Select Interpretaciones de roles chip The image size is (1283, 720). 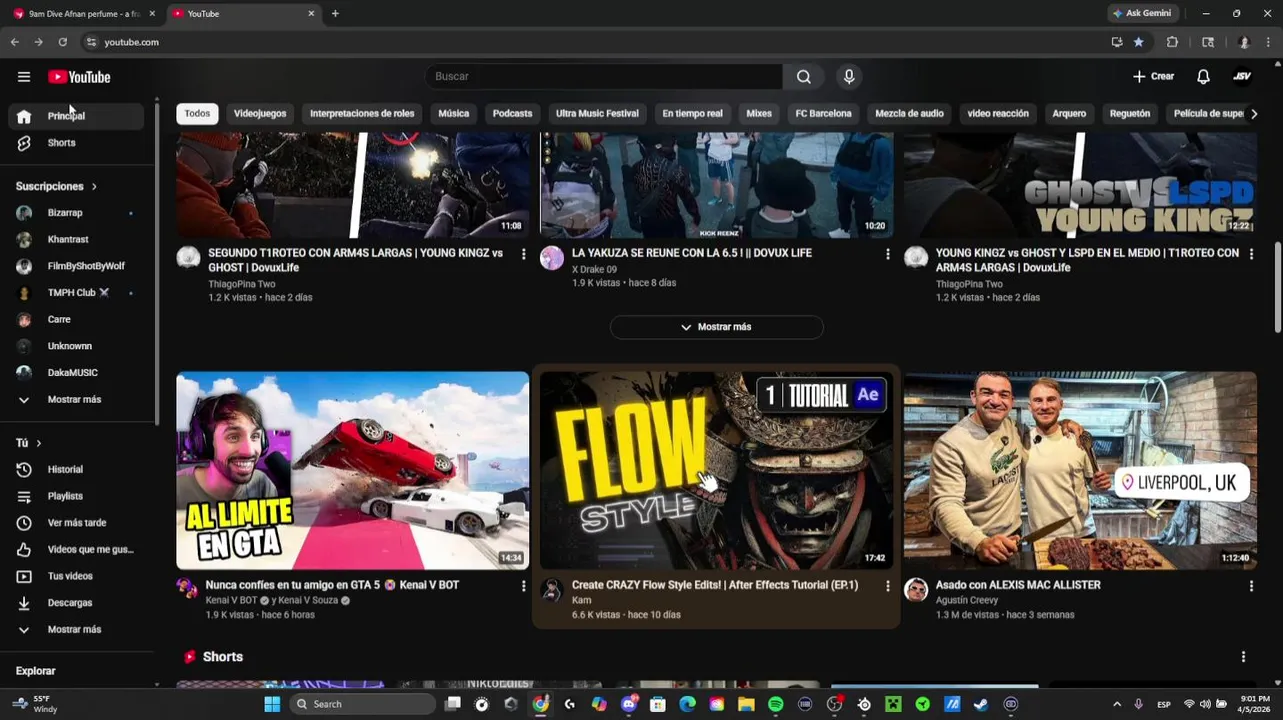(362, 114)
